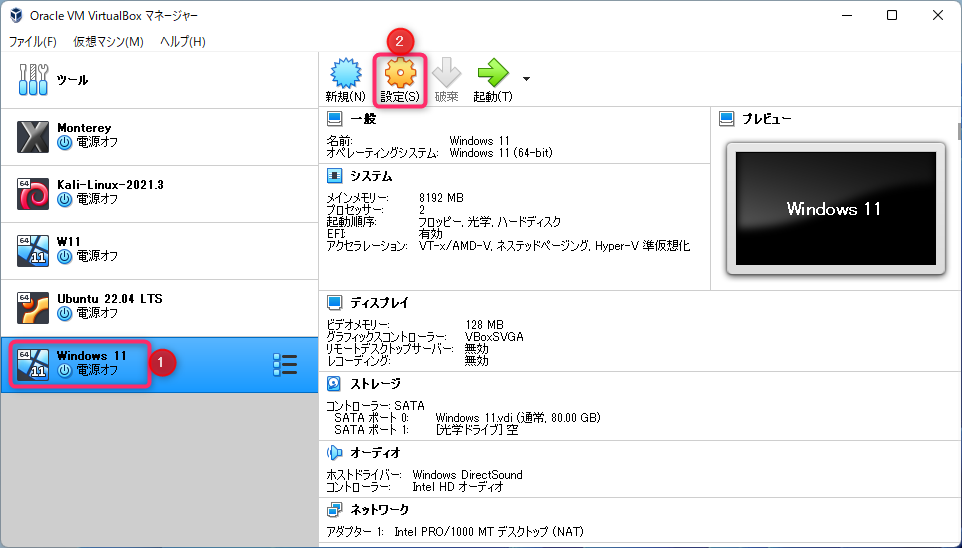Screen dimensions: 962x548
Task: Click the [光学ドライブ] 空 entry
Action: point(477,430)
